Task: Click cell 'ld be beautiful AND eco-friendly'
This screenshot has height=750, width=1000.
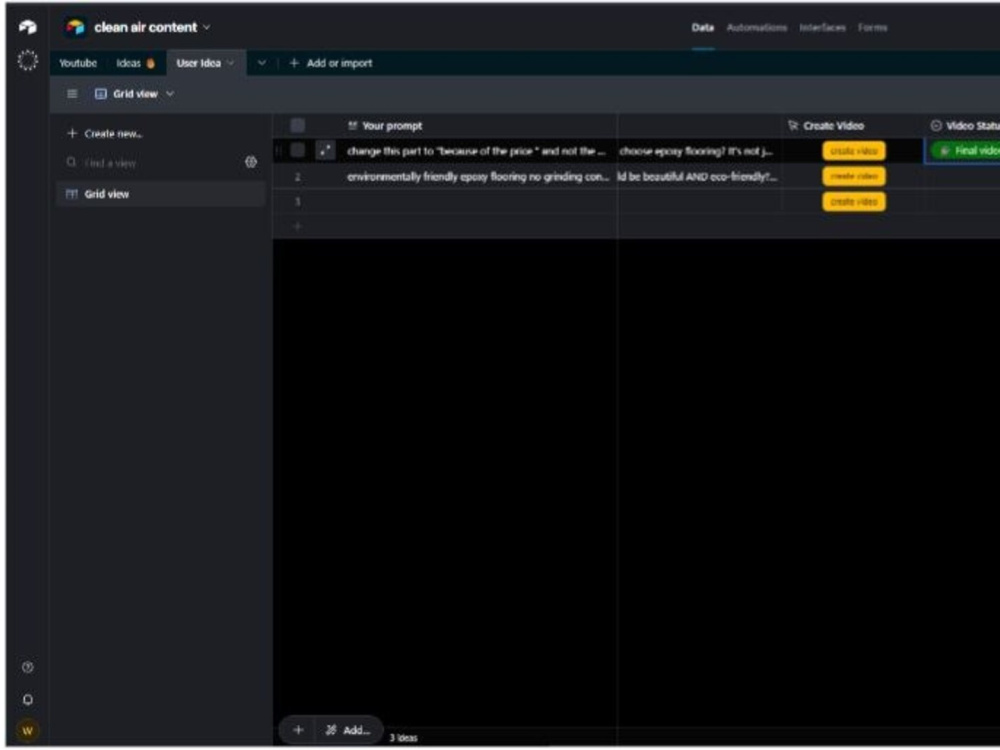Action: click(x=699, y=177)
